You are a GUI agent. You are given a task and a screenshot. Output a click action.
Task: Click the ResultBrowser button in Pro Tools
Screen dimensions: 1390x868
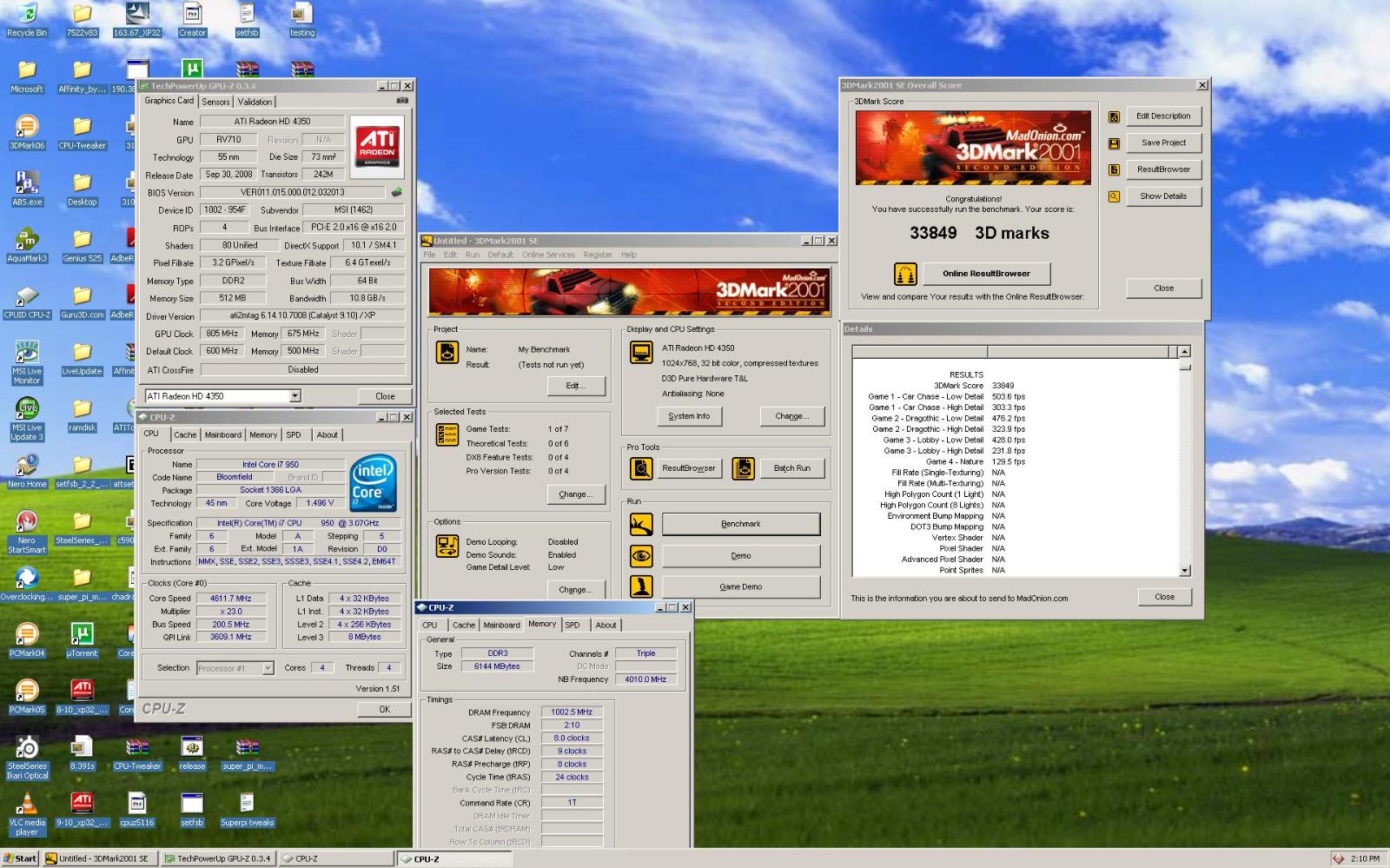point(689,468)
